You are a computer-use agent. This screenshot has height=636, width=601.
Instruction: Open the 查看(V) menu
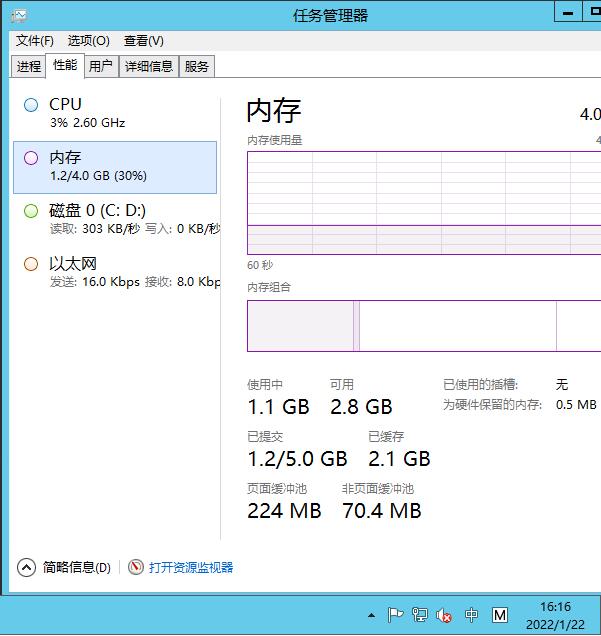pos(144,41)
